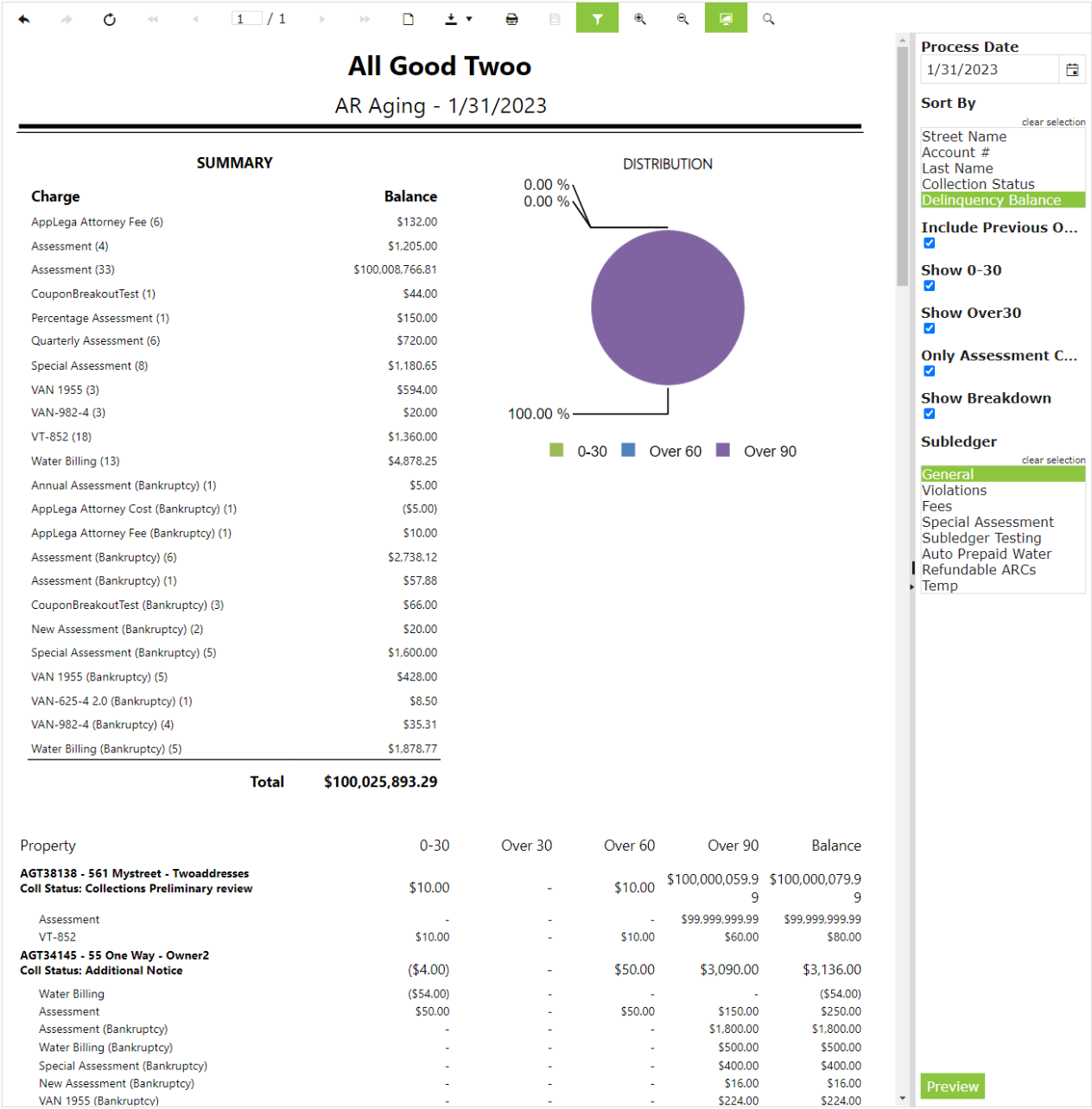The height and width of the screenshot is (1109, 1092).
Task: Collapse the parameters panel with splitter arrow
Action: pos(911,586)
